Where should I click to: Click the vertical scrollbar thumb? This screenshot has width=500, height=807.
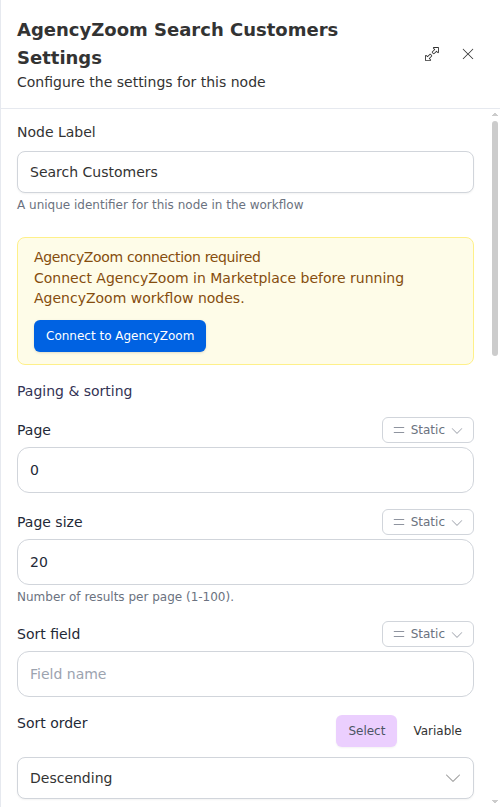(x=495, y=238)
